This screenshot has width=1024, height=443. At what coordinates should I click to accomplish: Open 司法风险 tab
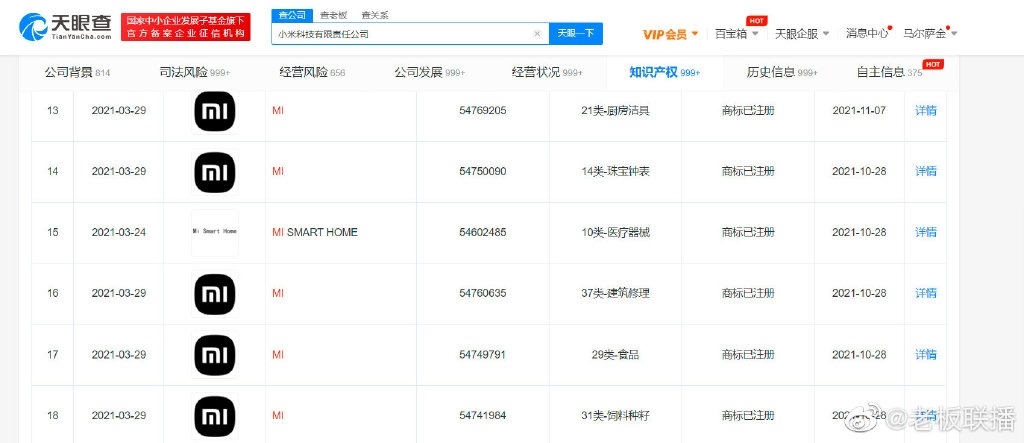click(195, 73)
